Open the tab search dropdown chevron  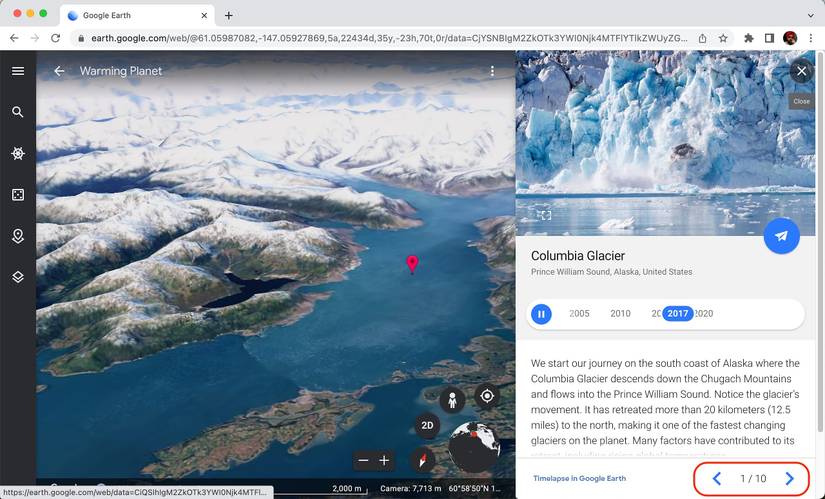[x=811, y=15]
